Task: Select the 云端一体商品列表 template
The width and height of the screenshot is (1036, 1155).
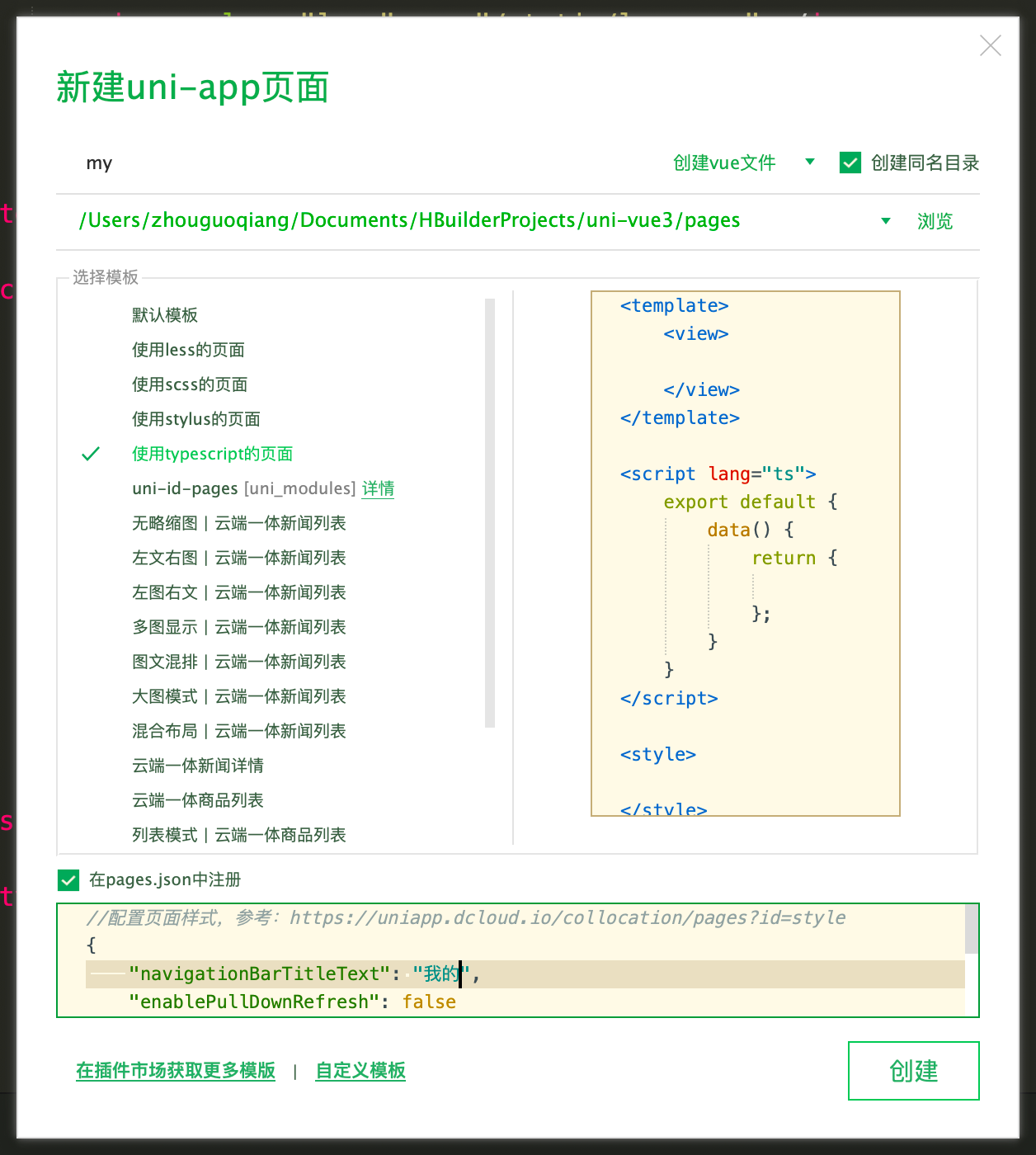Action: point(198,800)
